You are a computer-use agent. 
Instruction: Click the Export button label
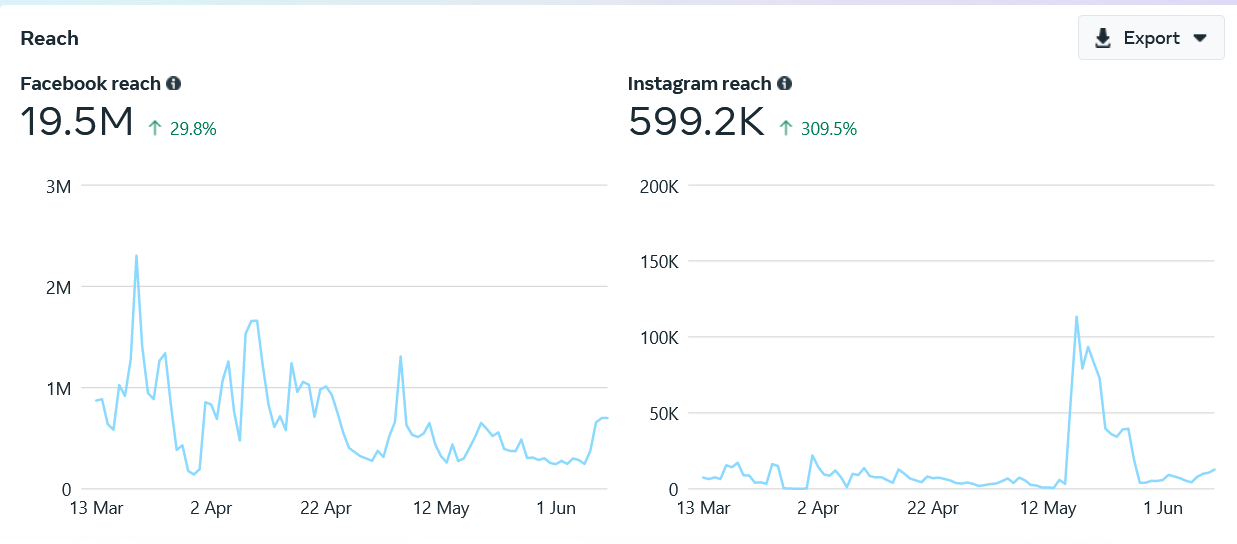pyautogui.click(x=1151, y=38)
